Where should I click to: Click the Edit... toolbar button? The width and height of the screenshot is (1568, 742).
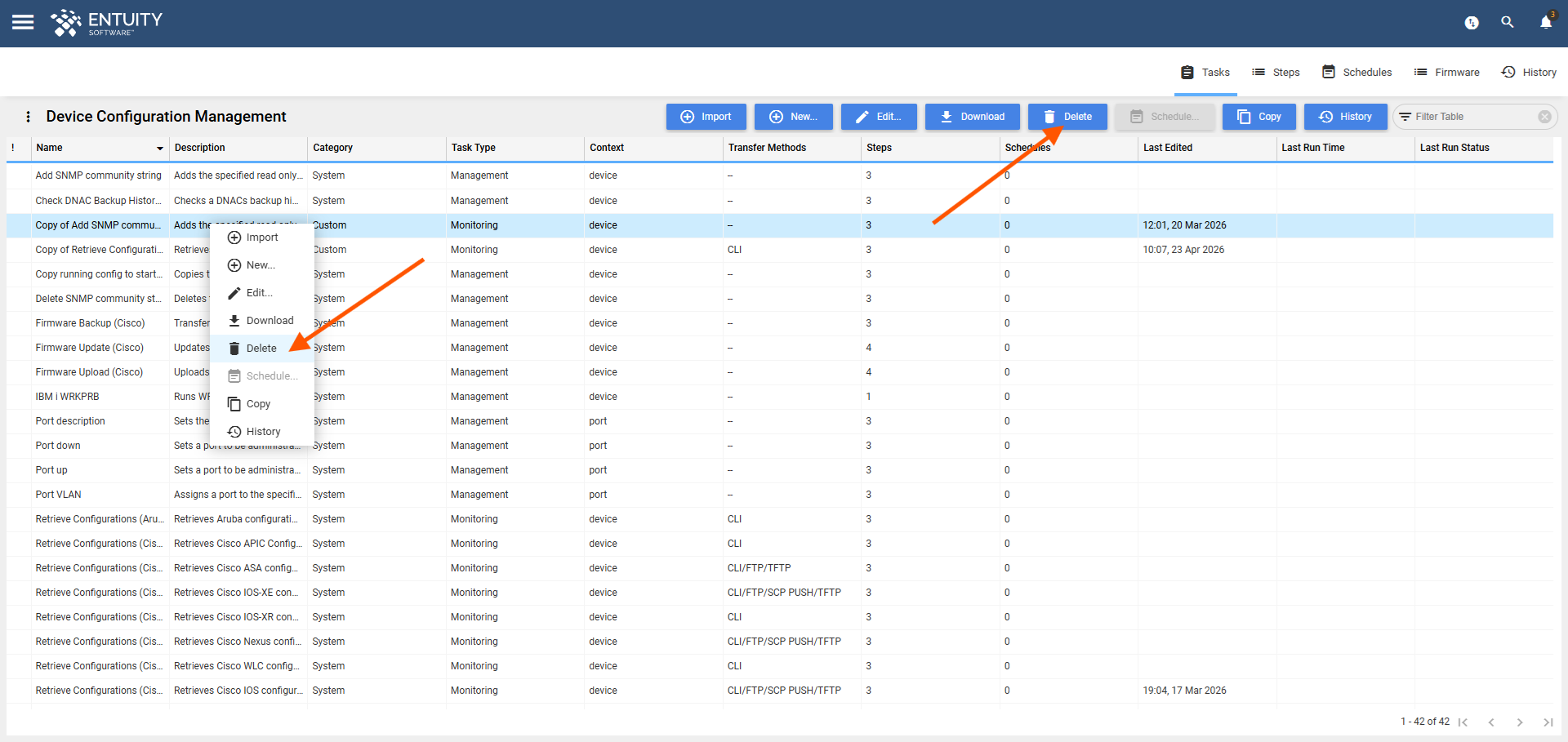(879, 117)
